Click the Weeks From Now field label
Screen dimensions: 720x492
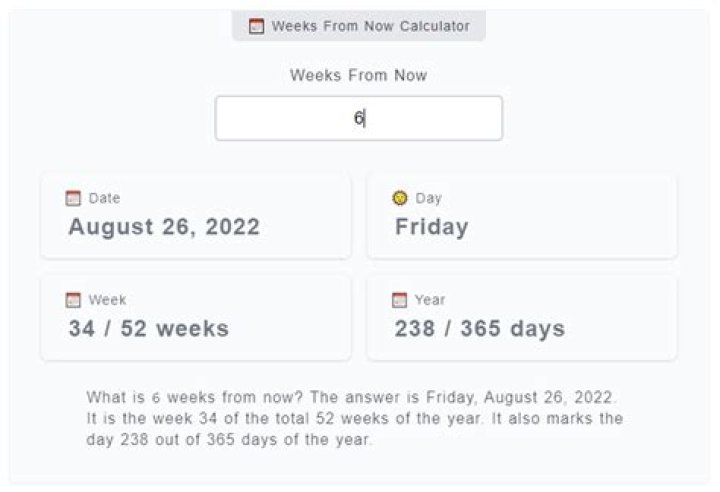[x=358, y=75]
